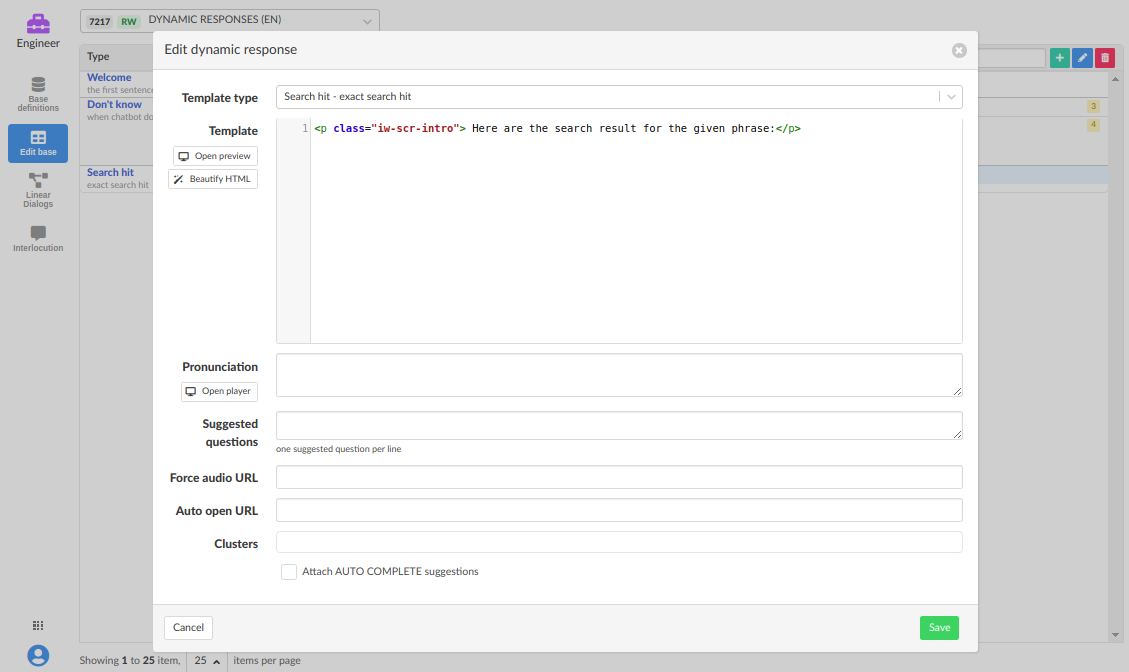
Task: Focus the Force audio URL field
Action: coord(619,477)
